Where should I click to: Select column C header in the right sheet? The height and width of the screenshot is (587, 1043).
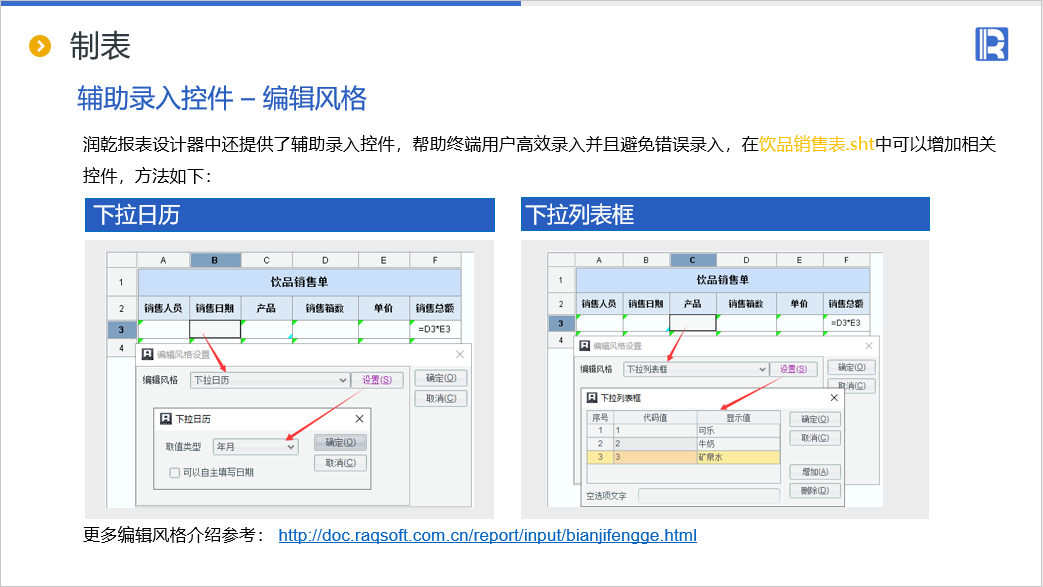pyautogui.click(x=692, y=260)
